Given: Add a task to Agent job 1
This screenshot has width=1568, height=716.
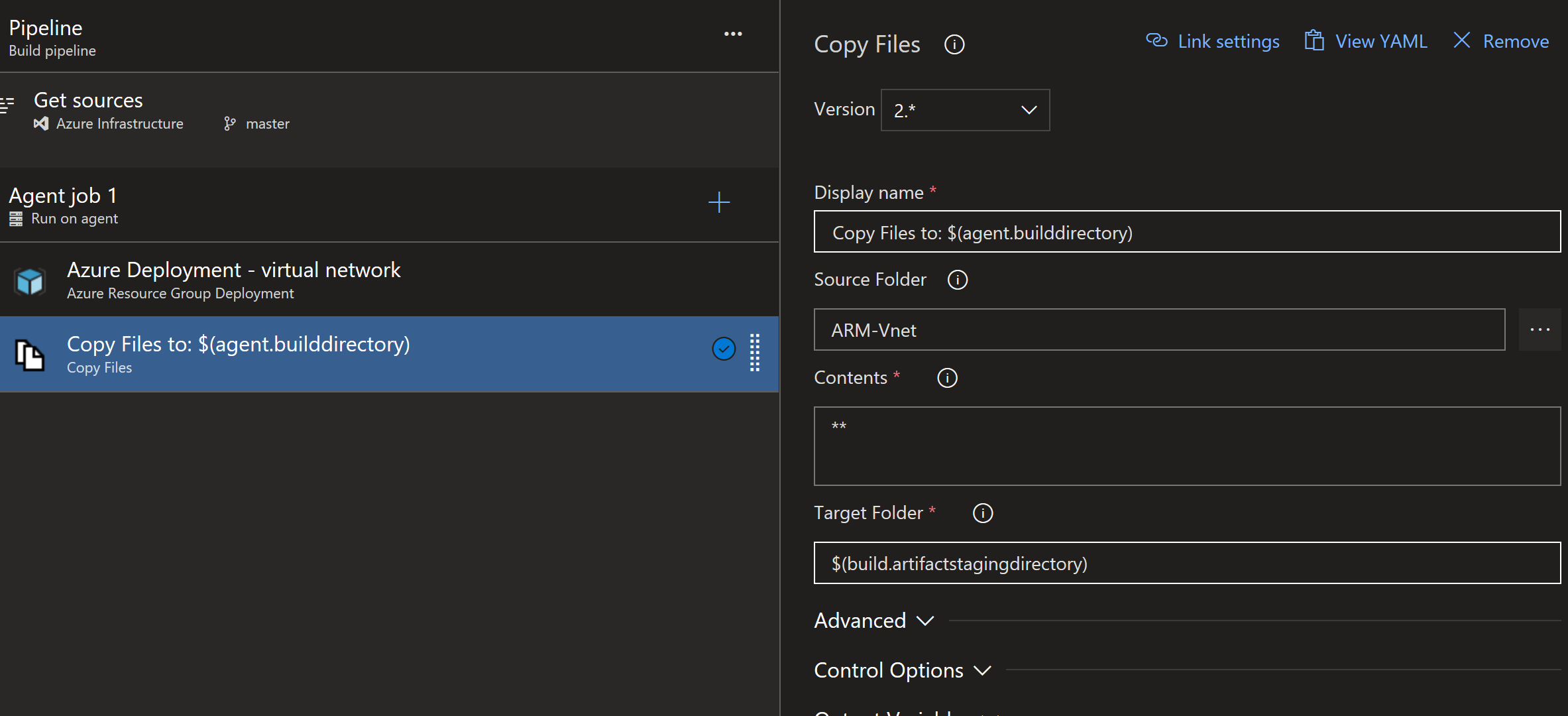Looking at the screenshot, I should click(x=719, y=202).
